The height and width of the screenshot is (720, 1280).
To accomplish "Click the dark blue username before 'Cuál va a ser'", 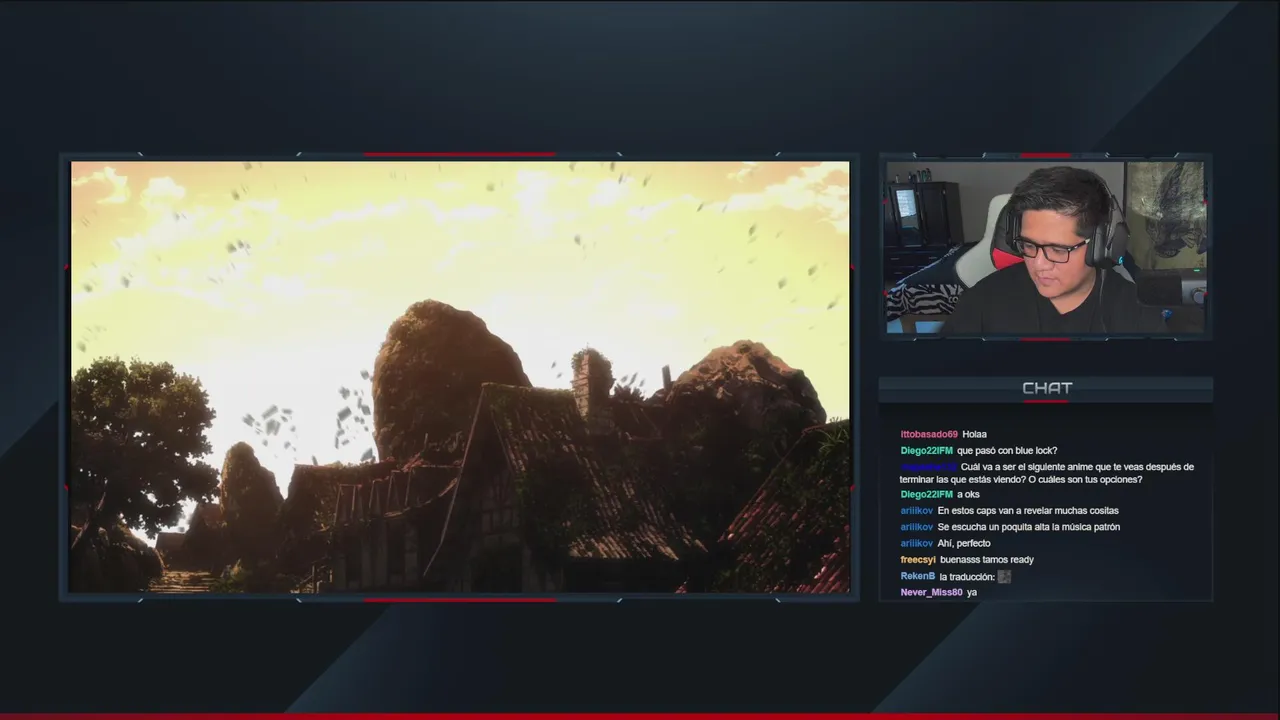I will tap(928, 467).
